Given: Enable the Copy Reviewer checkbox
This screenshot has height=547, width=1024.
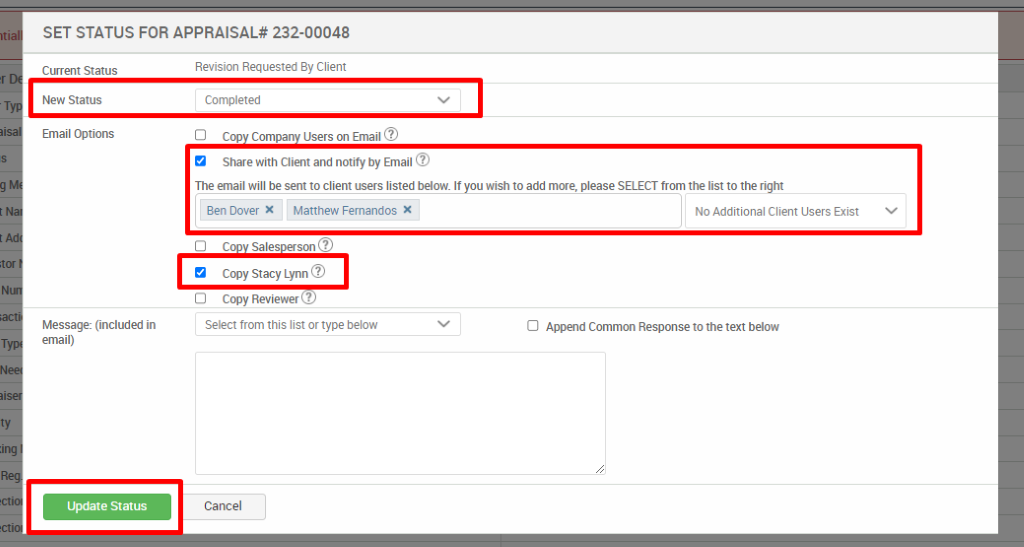Looking at the screenshot, I should (x=201, y=298).
